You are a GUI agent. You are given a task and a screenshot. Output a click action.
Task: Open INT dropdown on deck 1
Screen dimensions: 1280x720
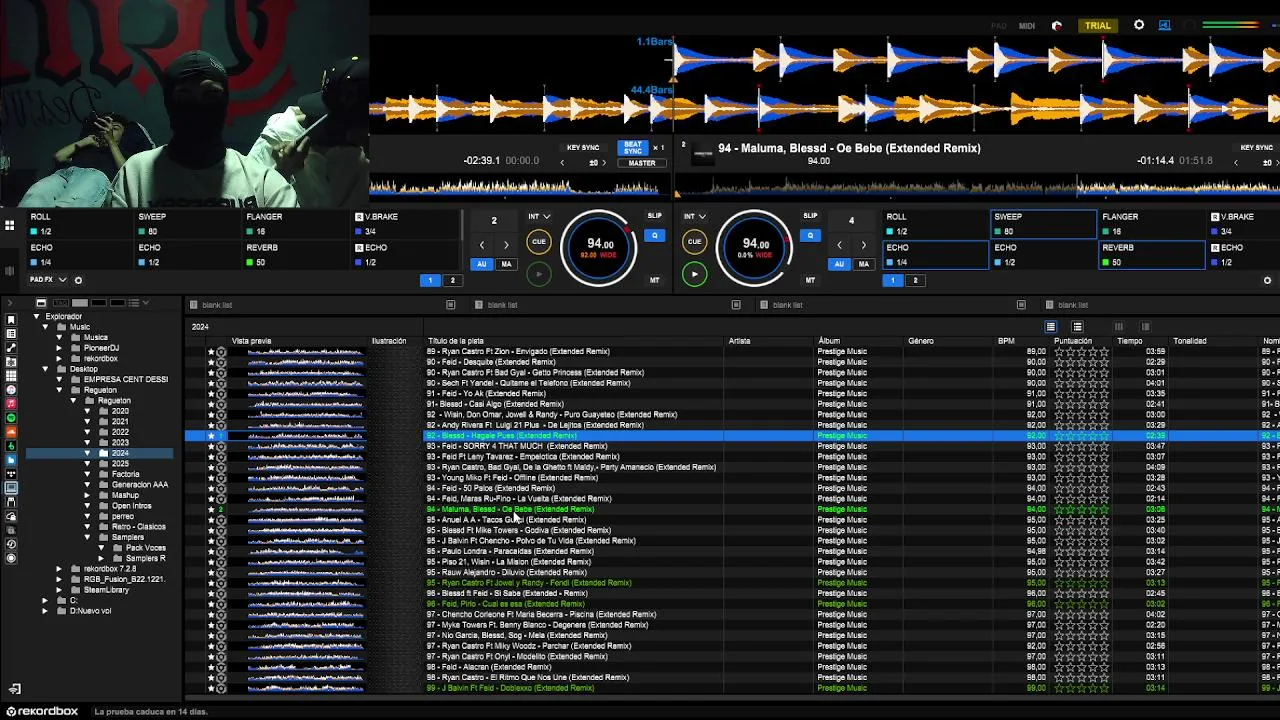[x=539, y=216]
